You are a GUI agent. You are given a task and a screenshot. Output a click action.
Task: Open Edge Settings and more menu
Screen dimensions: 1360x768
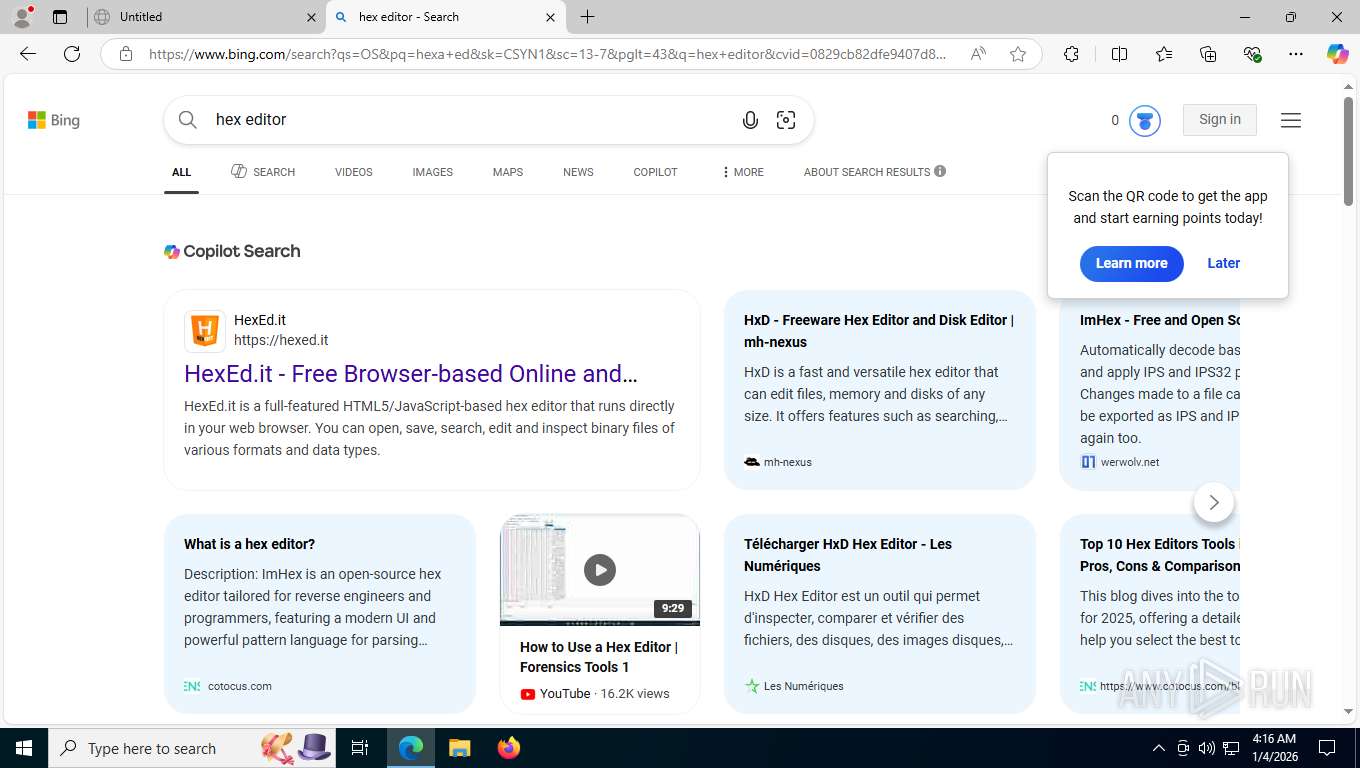click(1296, 54)
